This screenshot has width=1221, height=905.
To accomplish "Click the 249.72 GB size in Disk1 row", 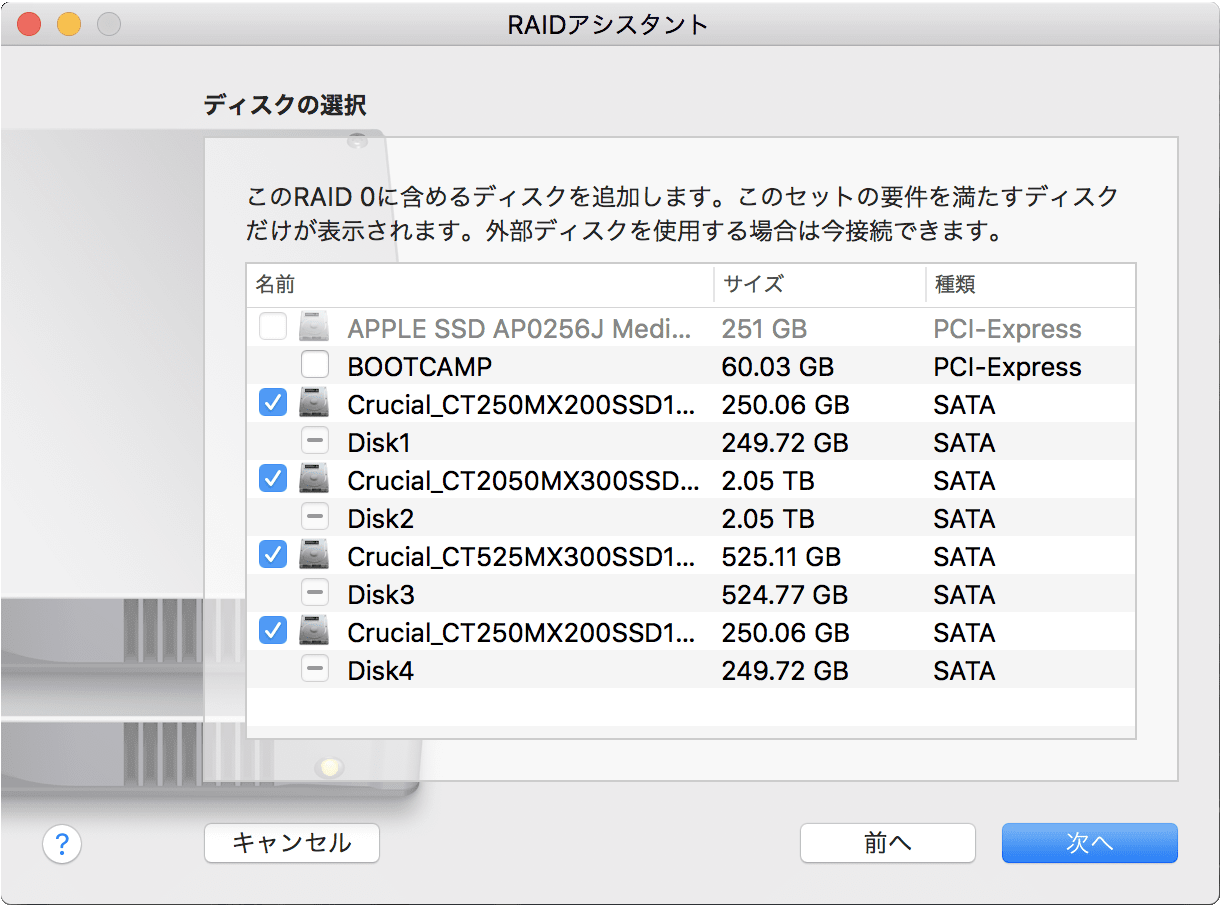I will [785, 443].
